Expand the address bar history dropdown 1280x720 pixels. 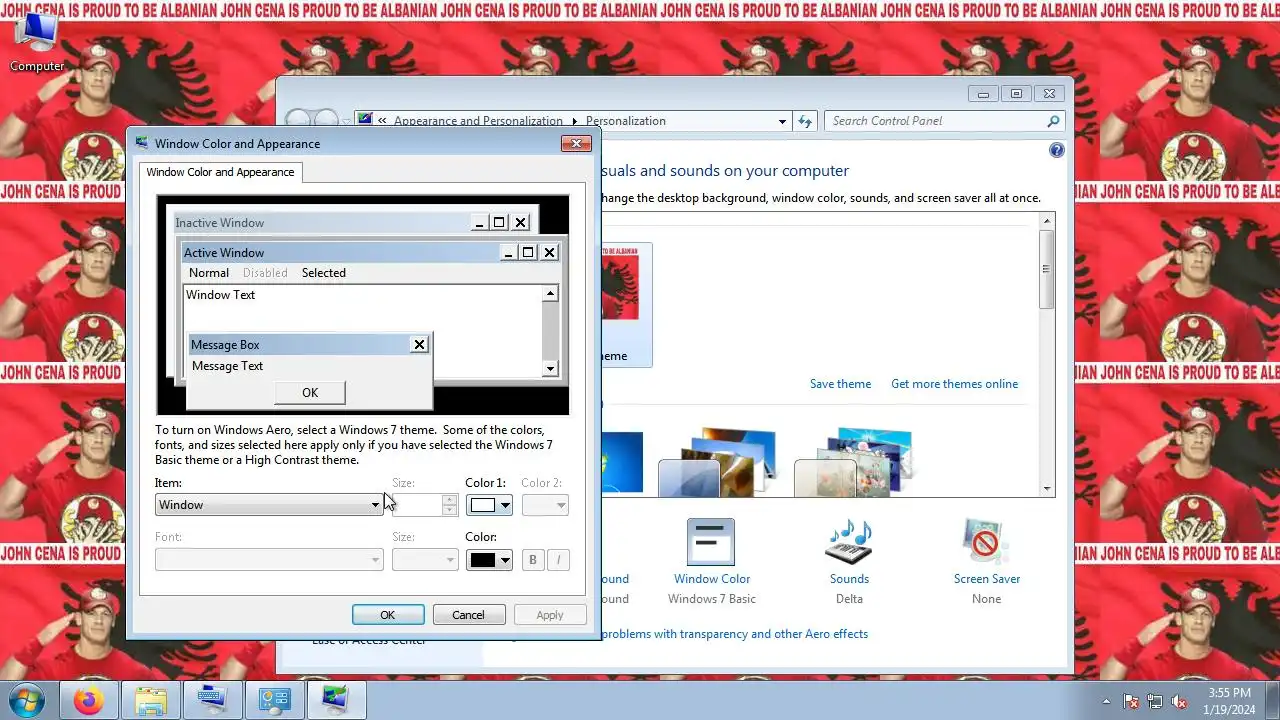782,121
